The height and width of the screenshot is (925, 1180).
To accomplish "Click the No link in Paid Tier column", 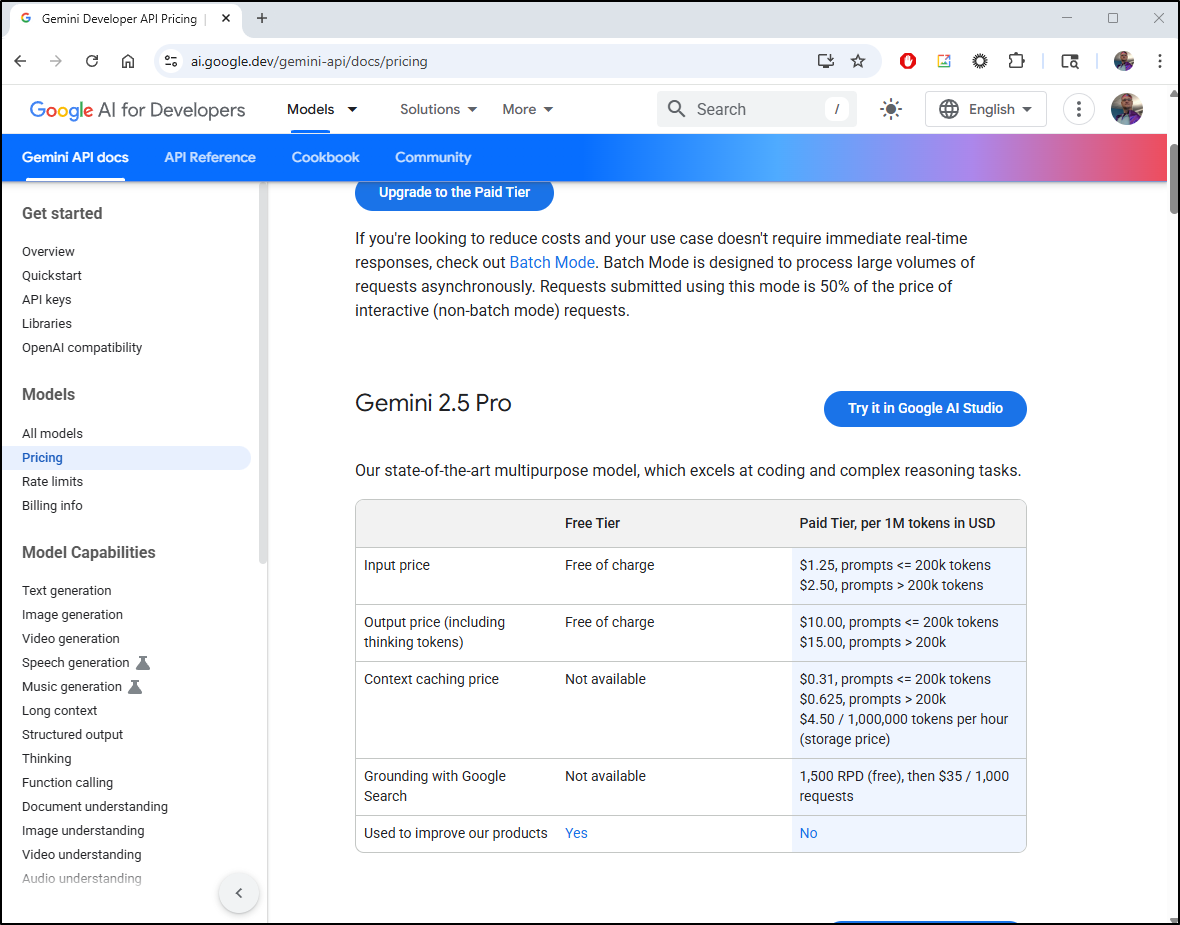I will pyautogui.click(x=808, y=833).
